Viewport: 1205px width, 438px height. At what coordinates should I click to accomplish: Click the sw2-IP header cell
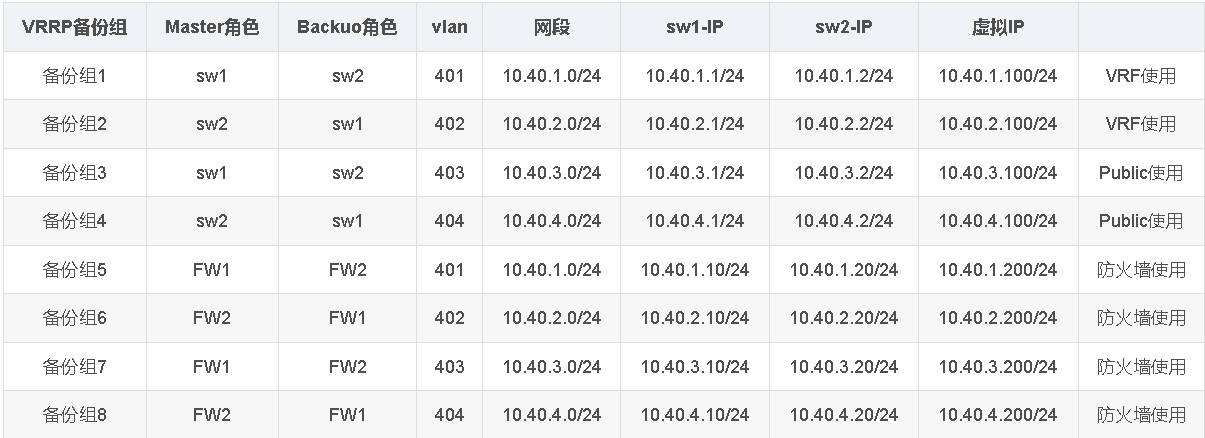coord(844,28)
